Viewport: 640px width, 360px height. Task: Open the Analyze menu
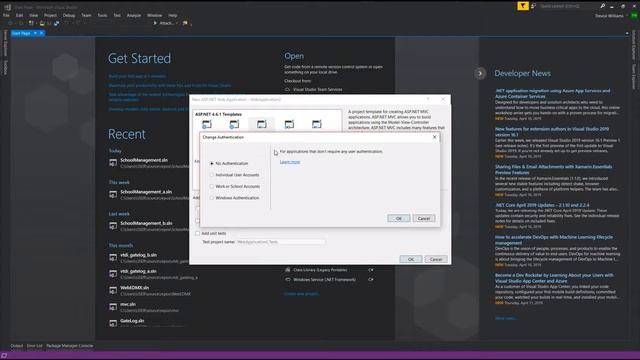[133, 16]
